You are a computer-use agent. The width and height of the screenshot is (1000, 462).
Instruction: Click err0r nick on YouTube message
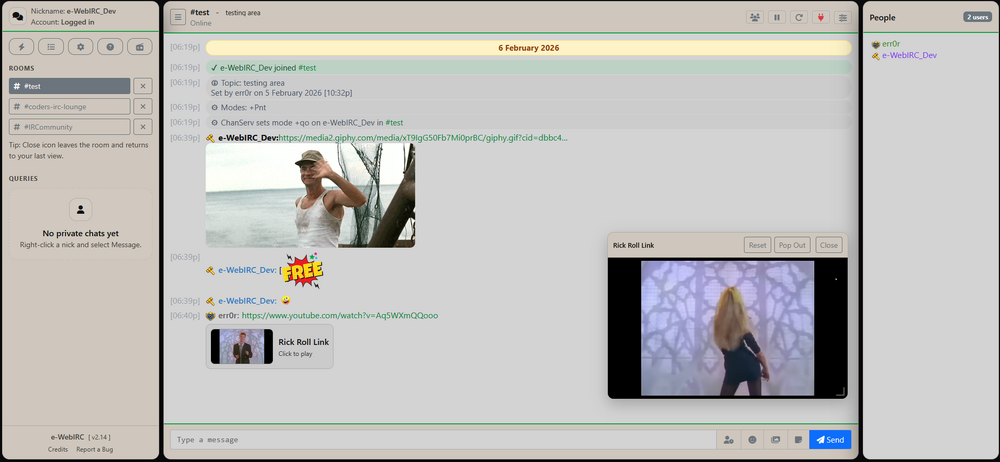click(x=228, y=316)
